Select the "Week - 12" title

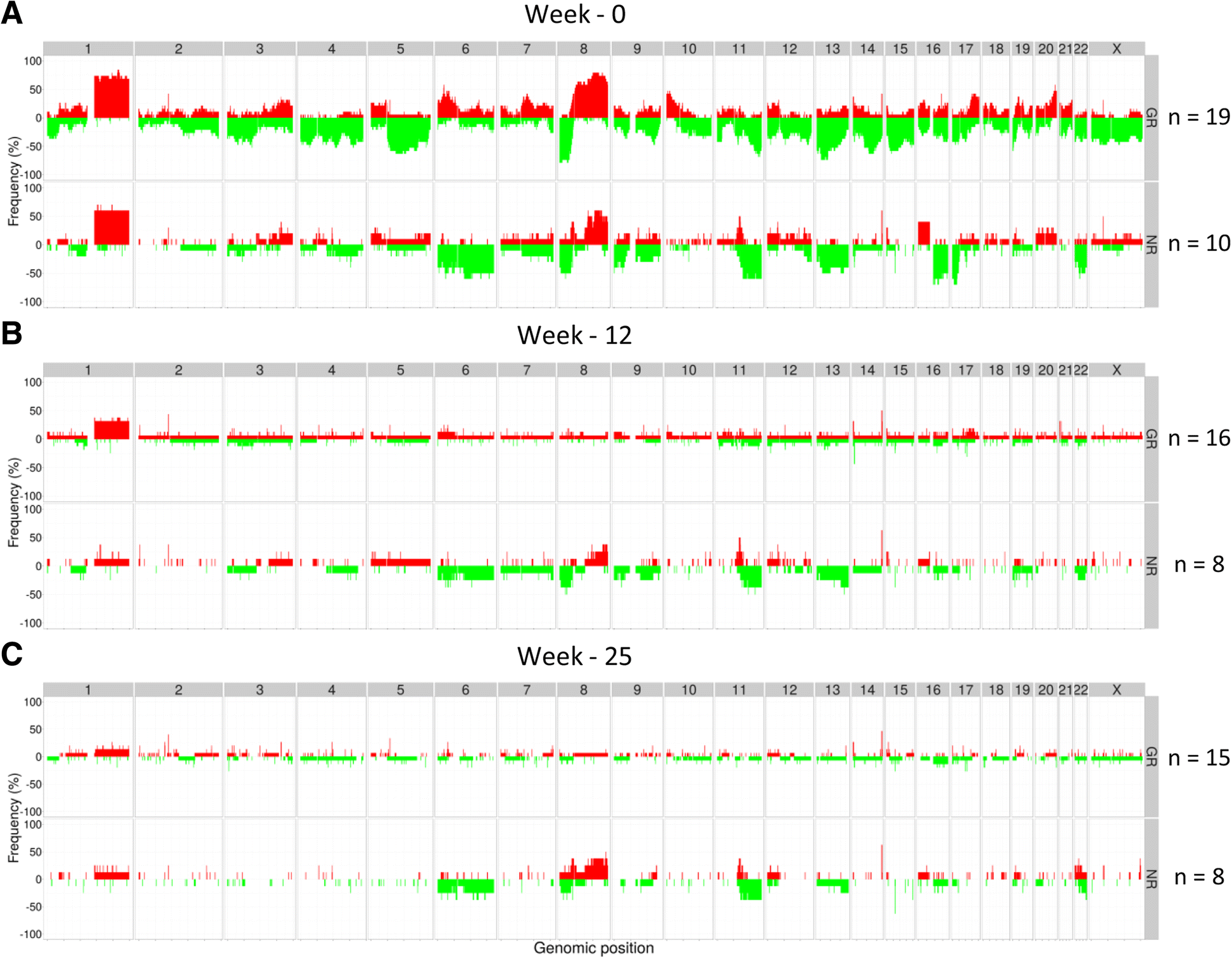574,335
